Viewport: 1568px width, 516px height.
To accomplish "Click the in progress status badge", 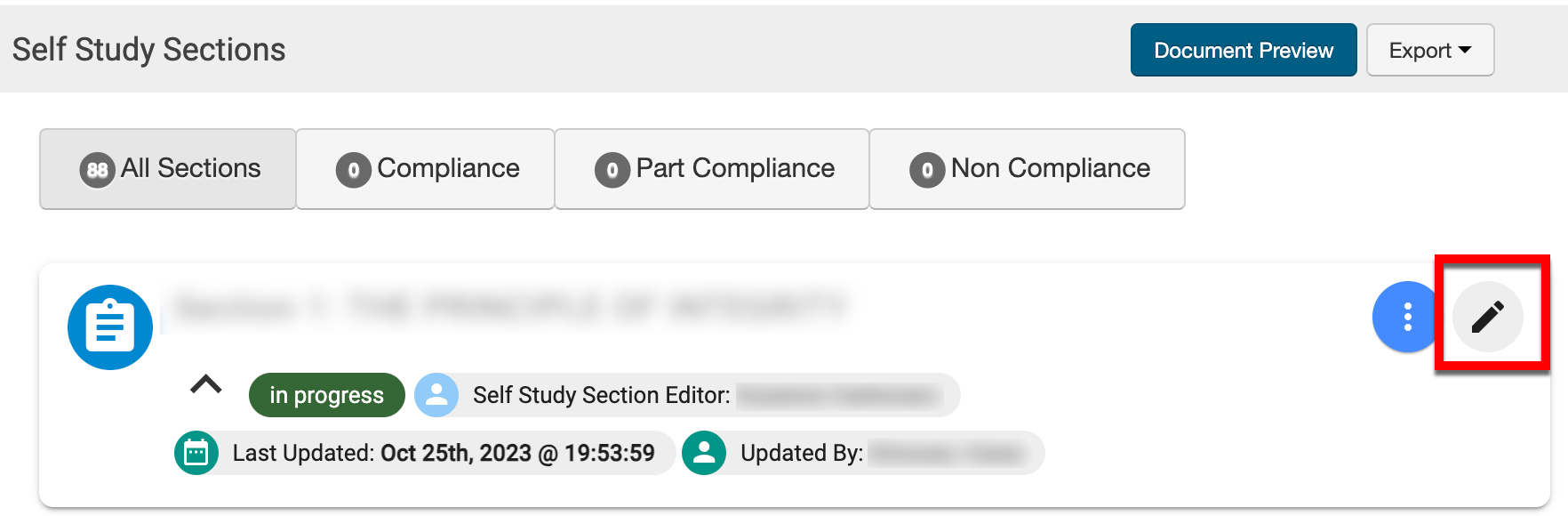I will (326, 395).
